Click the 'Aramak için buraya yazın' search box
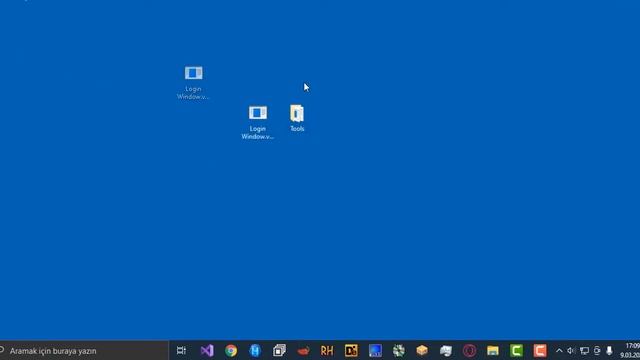The width and height of the screenshot is (640, 360). [x=84, y=351]
